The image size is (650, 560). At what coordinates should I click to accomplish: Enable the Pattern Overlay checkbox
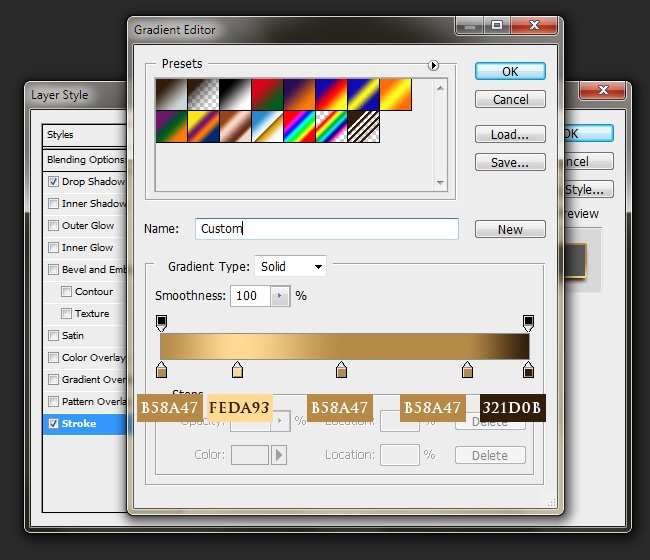53,401
